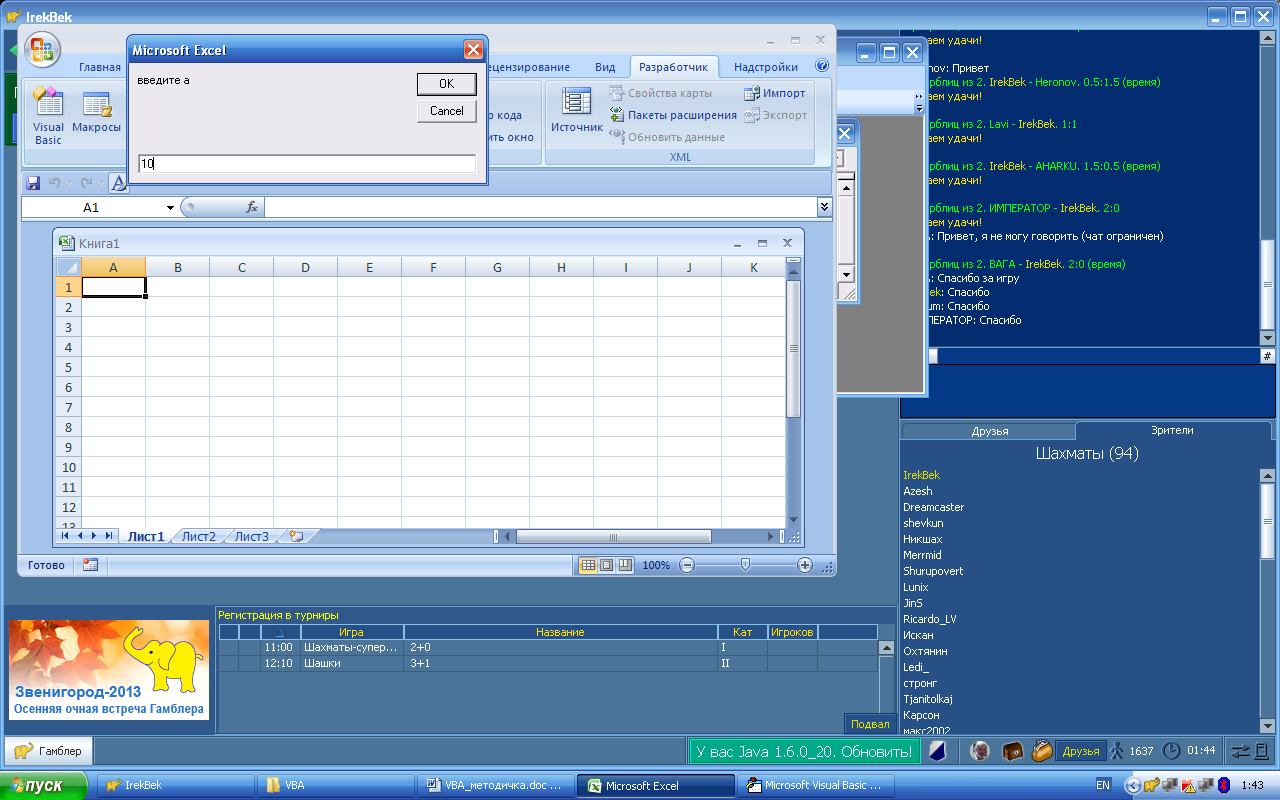Select player Shurupovert in list
The height and width of the screenshot is (800, 1280).
[x=933, y=571]
